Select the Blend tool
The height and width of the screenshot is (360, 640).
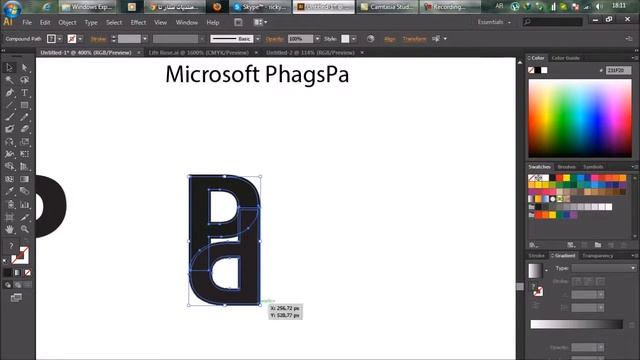tap(24, 191)
